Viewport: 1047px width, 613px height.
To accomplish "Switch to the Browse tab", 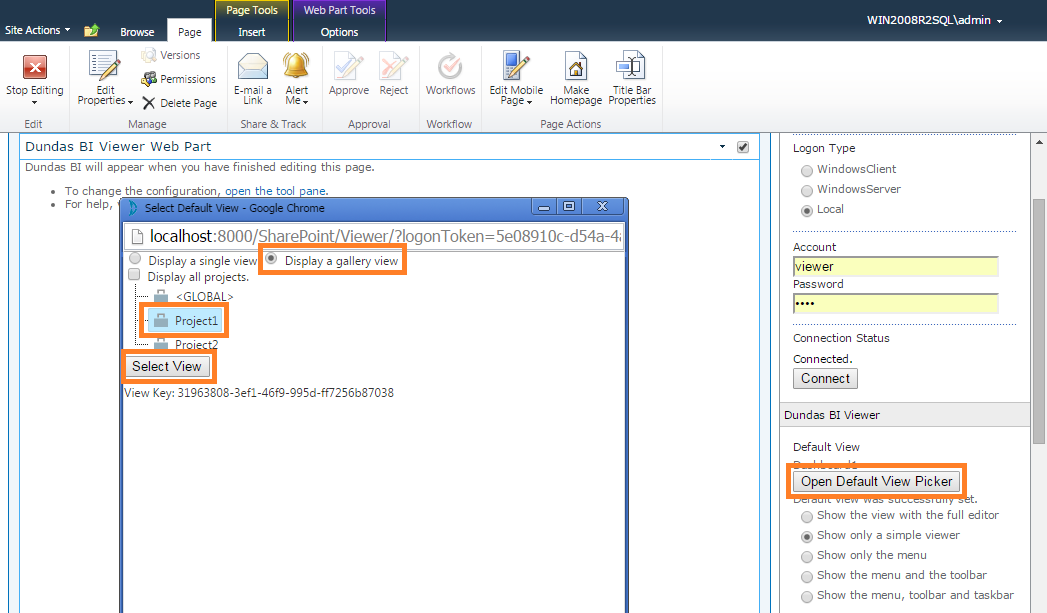I will pos(137,31).
